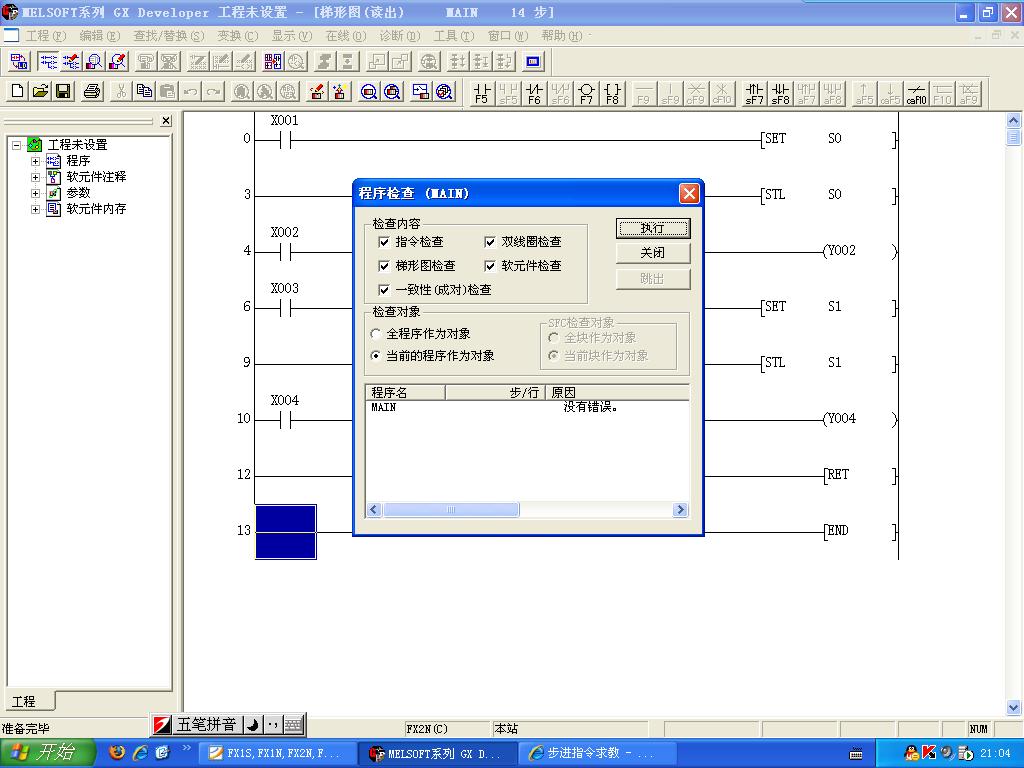Toggle the 双线圈检查 checkbox

tap(490, 242)
